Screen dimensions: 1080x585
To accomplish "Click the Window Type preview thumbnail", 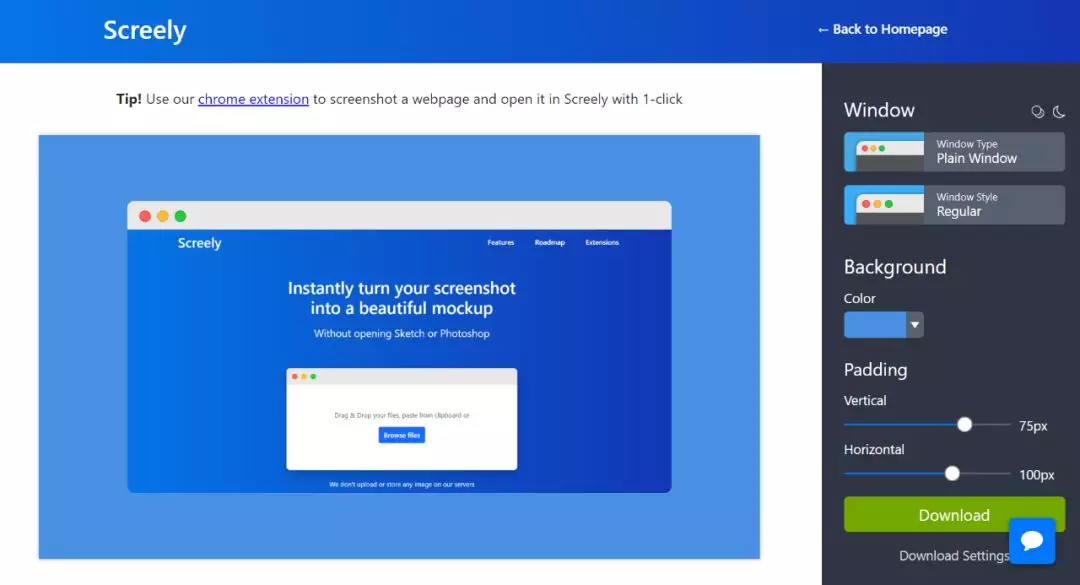I will point(884,152).
